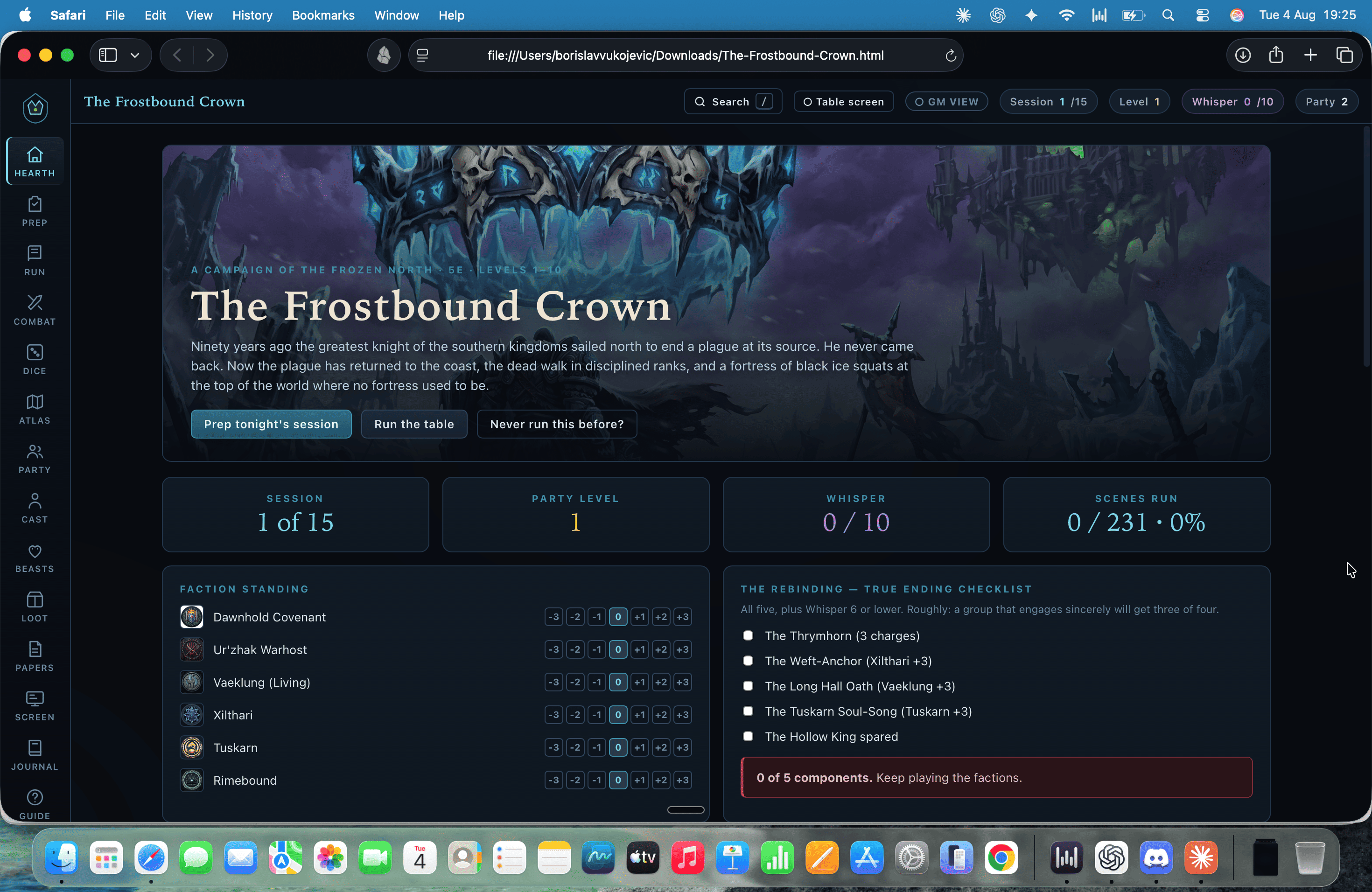Open the Bookmarks menu
This screenshot has height=892, width=1372.
tap(323, 15)
